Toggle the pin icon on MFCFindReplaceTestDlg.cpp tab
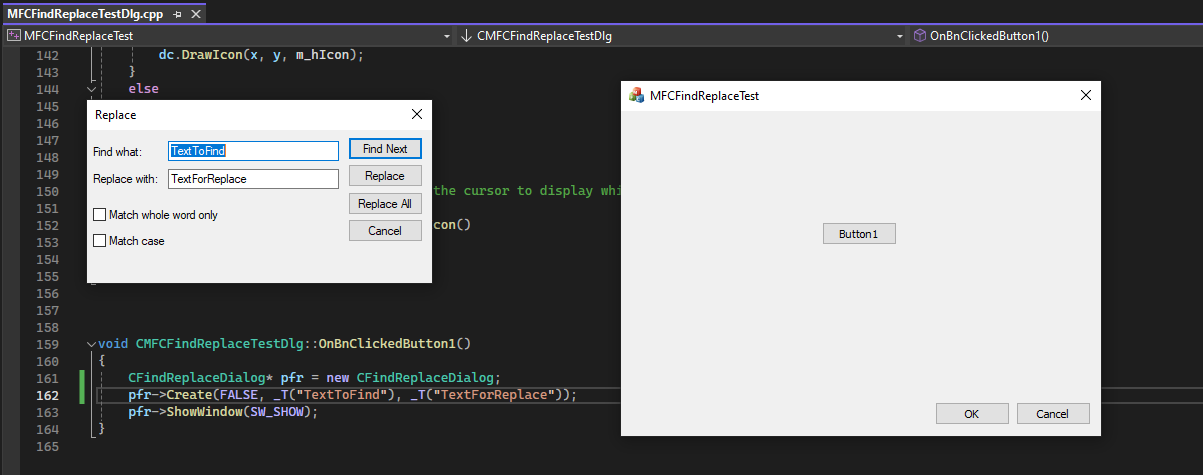 178,15
